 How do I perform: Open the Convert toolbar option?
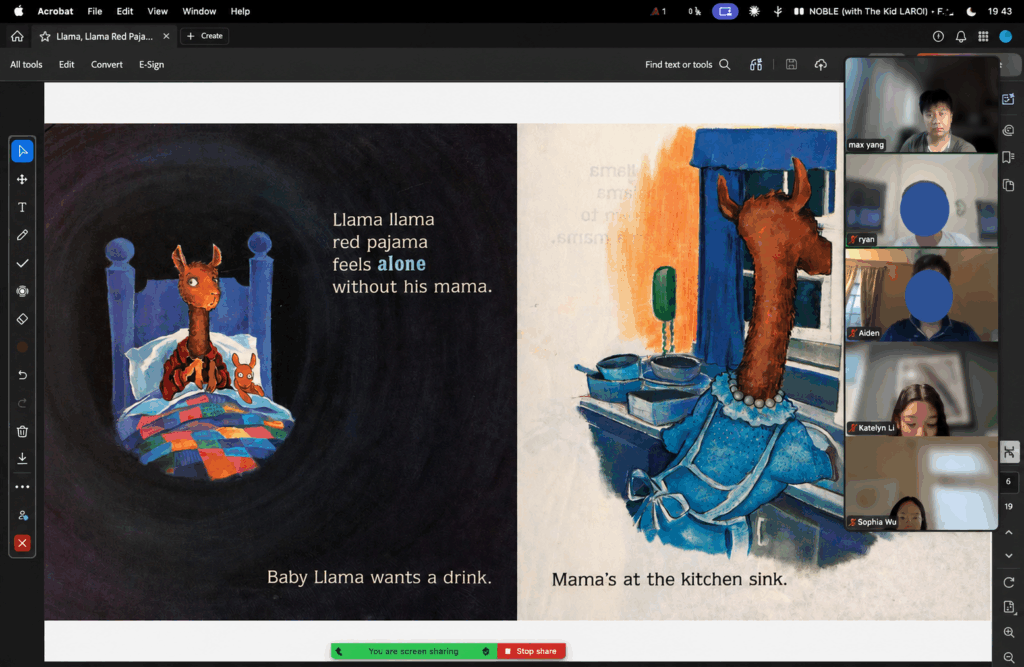pyautogui.click(x=106, y=65)
